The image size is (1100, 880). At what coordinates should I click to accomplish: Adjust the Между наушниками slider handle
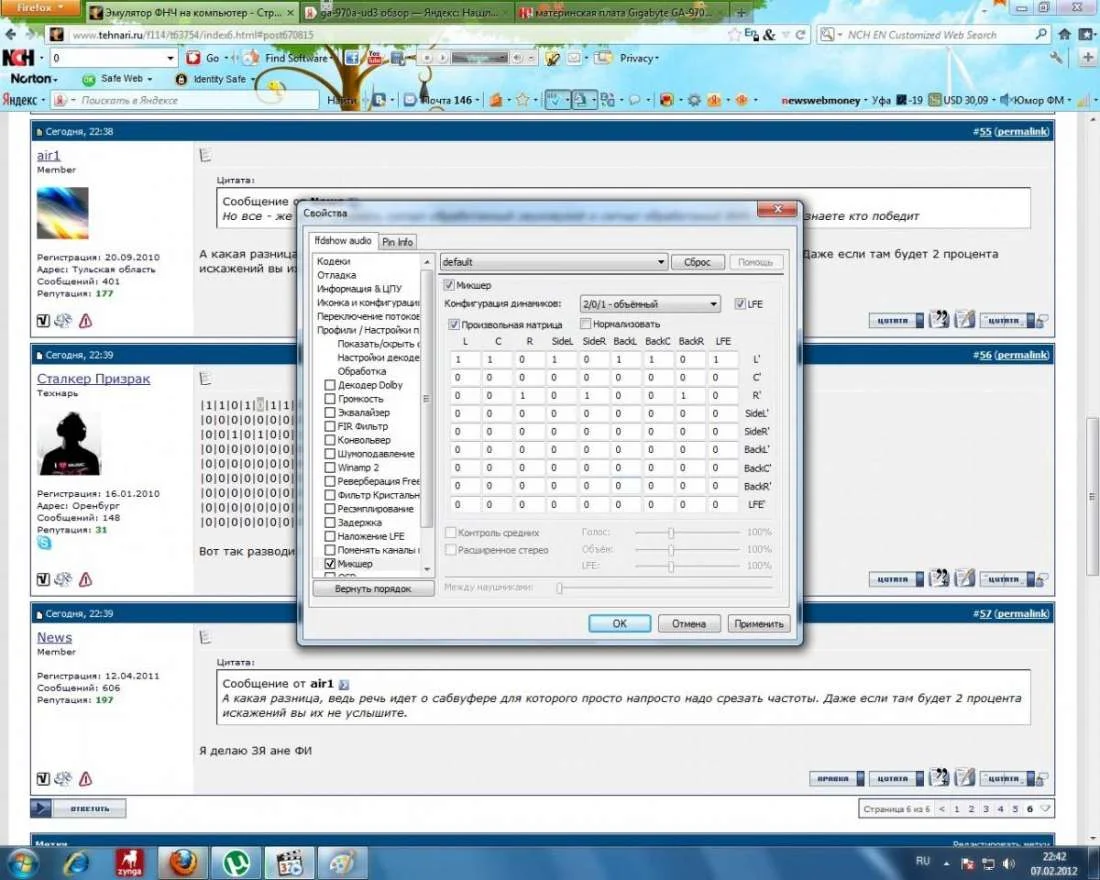tap(560, 588)
